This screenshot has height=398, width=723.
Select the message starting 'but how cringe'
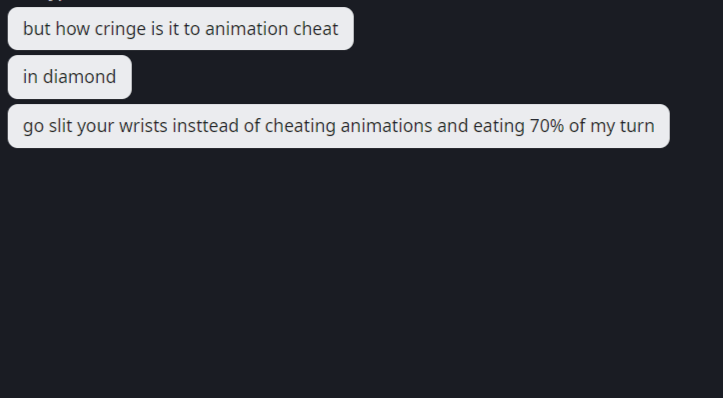[181, 29]
